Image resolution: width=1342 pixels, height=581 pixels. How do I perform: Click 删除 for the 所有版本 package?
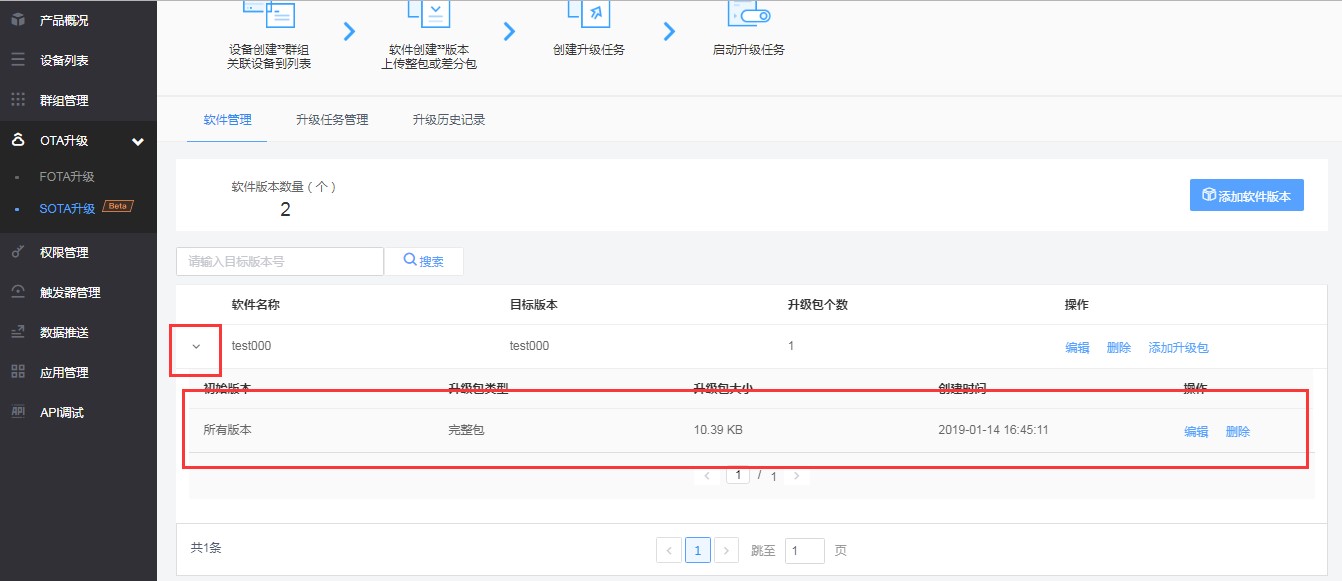tap(1238, 432)
